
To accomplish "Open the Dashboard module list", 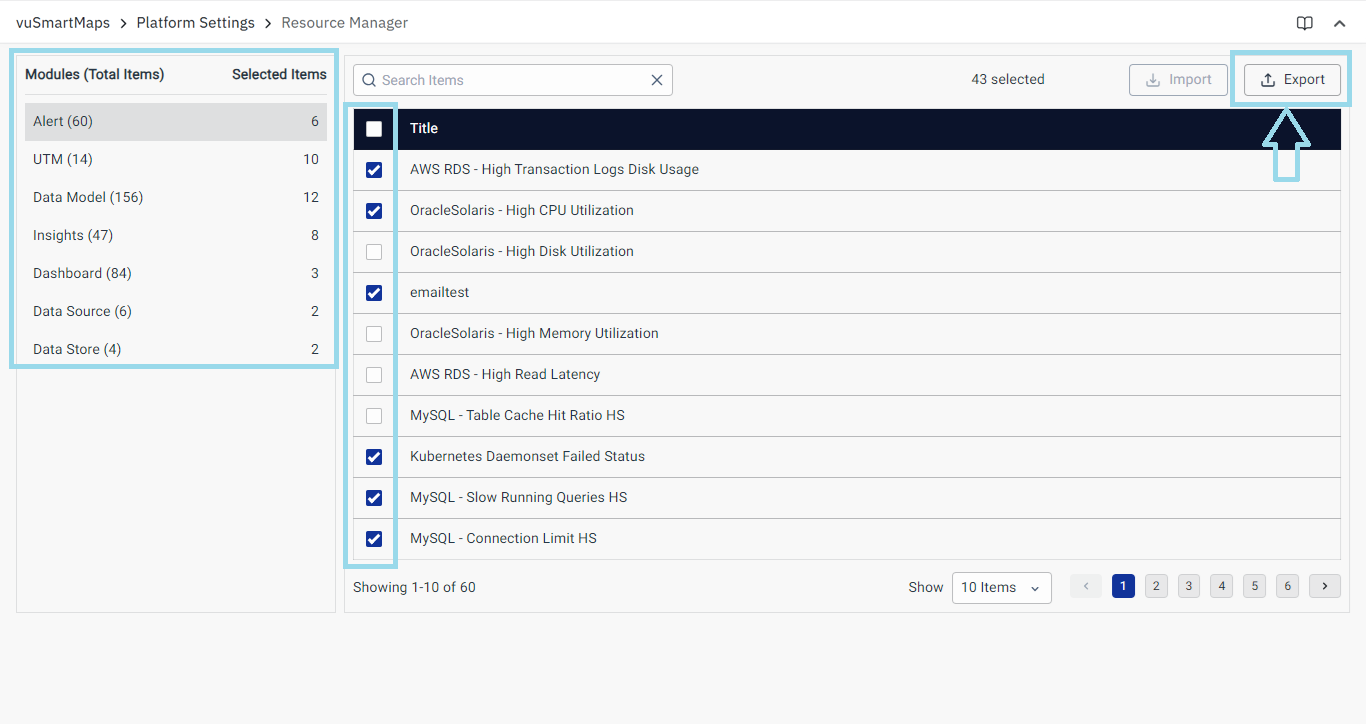I will (x=82, y=273).
